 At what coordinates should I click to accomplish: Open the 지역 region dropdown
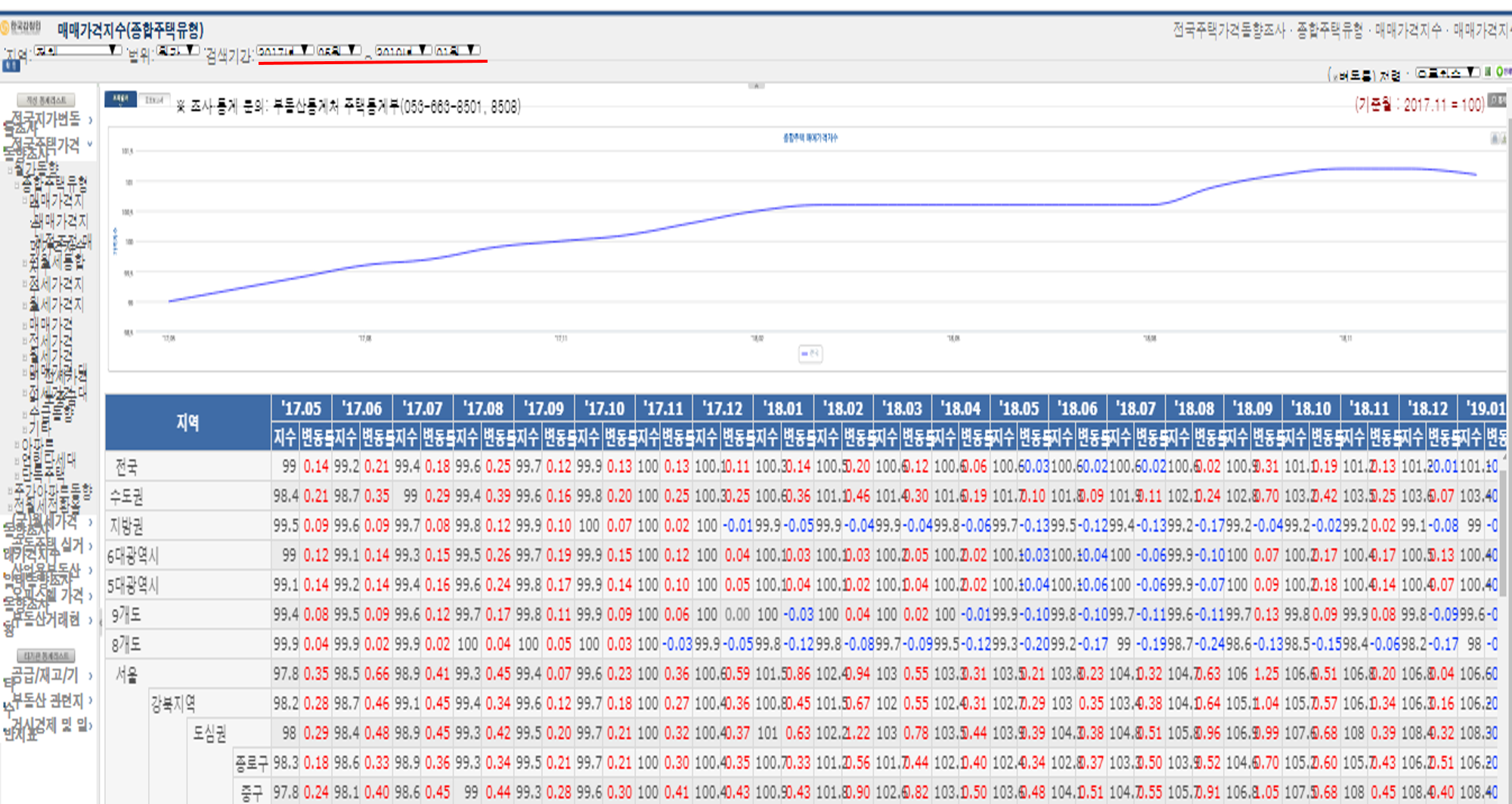point(78,51)
